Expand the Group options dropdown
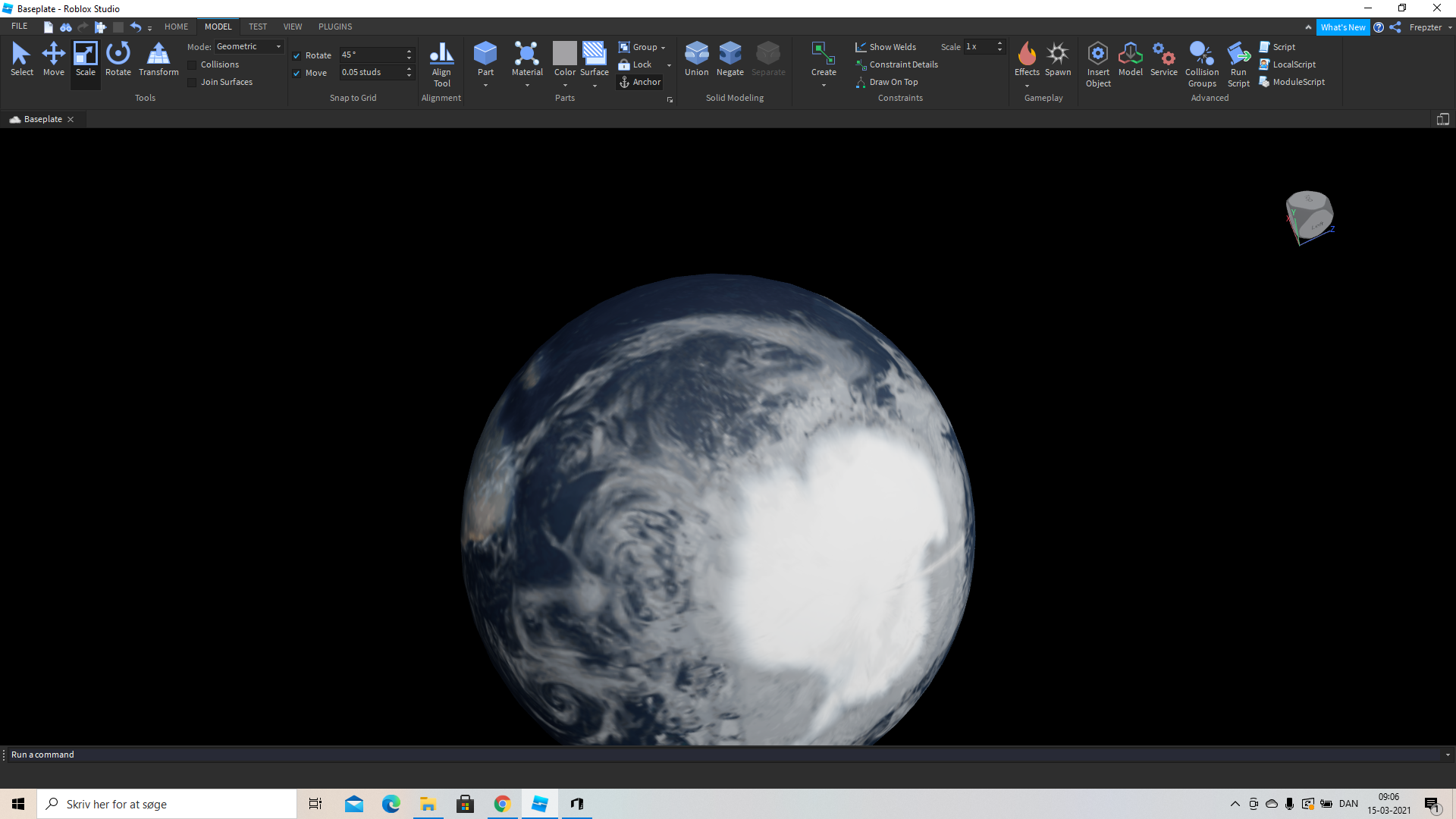This screenshot has height=819, width=1456. [662, 47]
